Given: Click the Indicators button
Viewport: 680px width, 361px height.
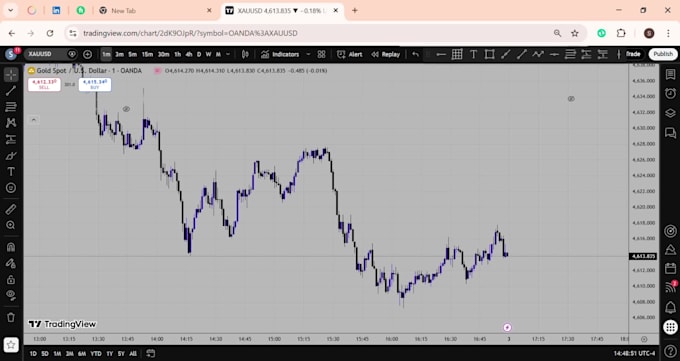Looking at the screenshot, I should pyautogui.click(x=281, y=54).
